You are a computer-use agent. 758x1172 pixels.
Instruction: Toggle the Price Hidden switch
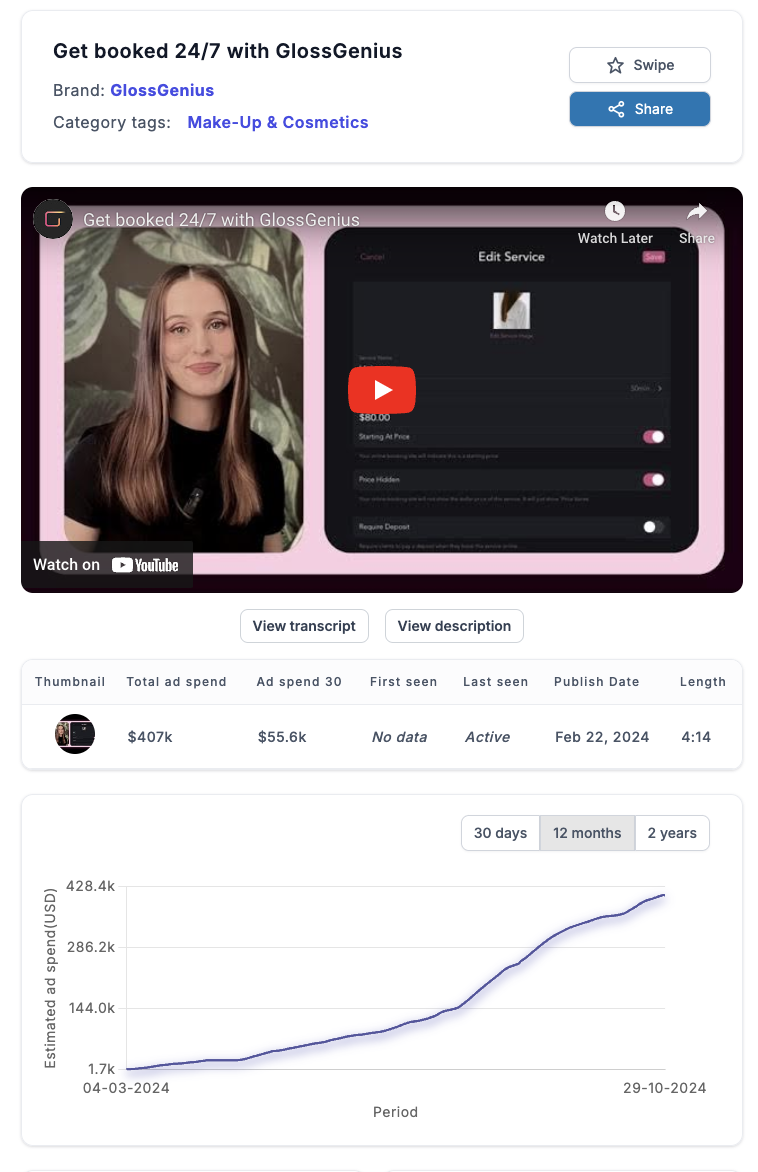[x=653, y=480]
